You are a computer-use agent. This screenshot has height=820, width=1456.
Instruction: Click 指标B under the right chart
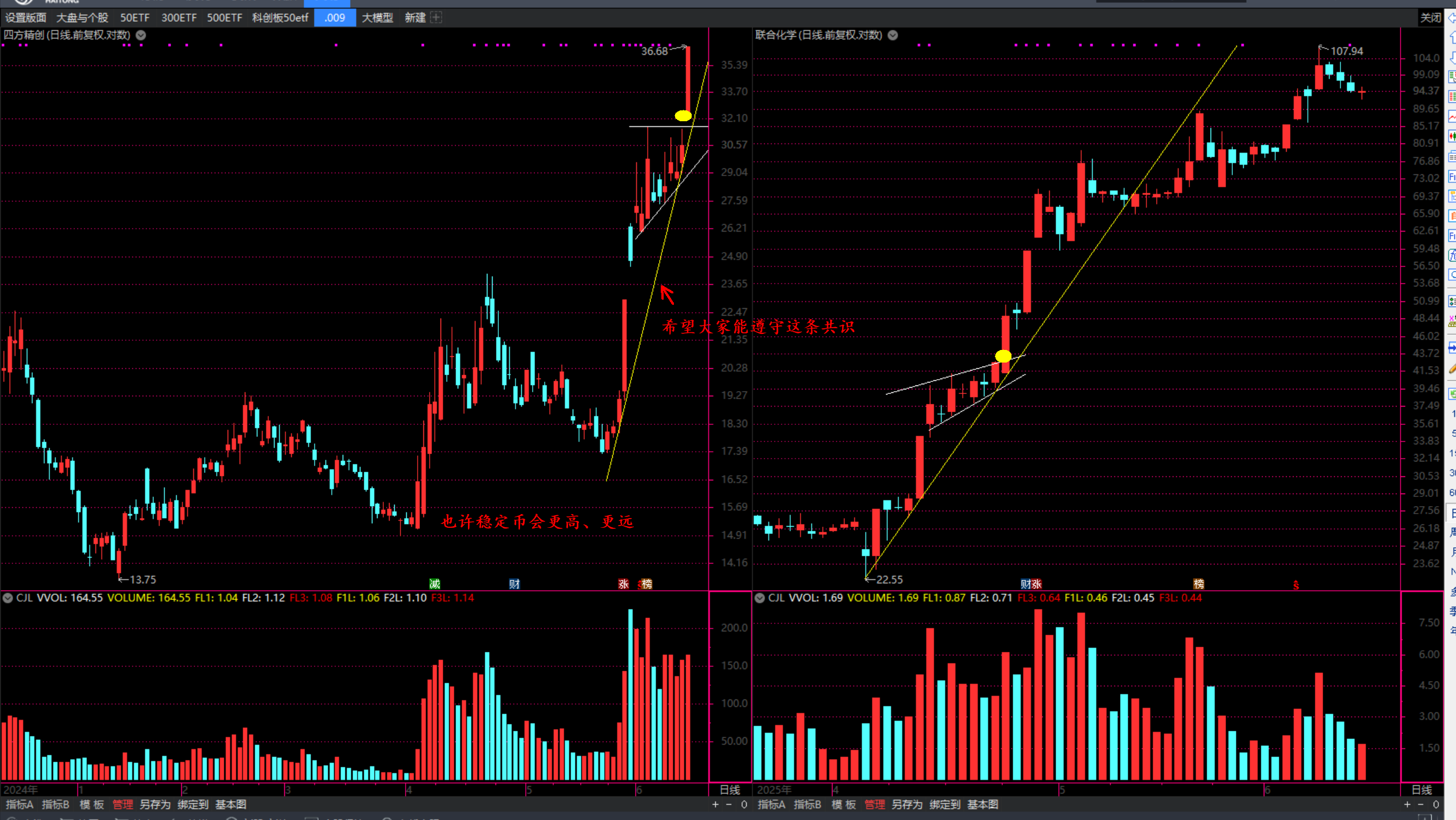pyautogui.click(x=807, y=805)
